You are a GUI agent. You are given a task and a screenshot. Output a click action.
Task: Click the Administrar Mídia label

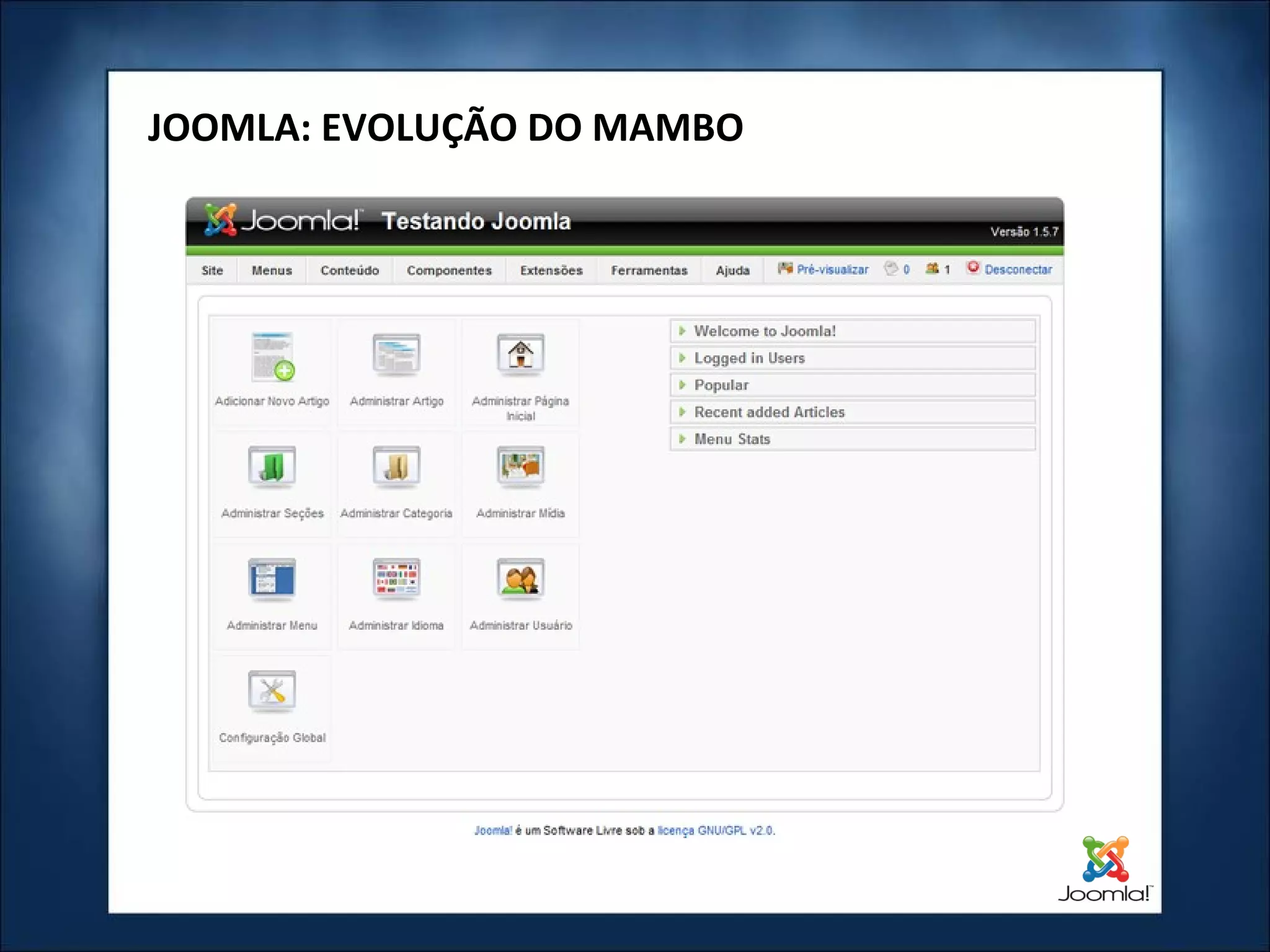click(520, 513)
